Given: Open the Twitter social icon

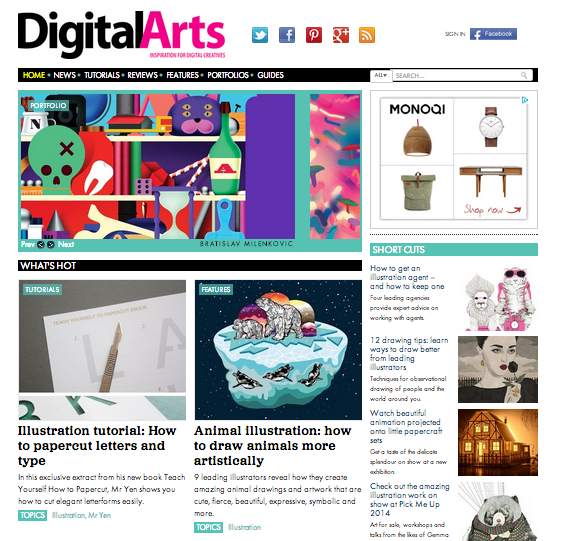Looking at the screenshot, I should (x=260, y=35).
